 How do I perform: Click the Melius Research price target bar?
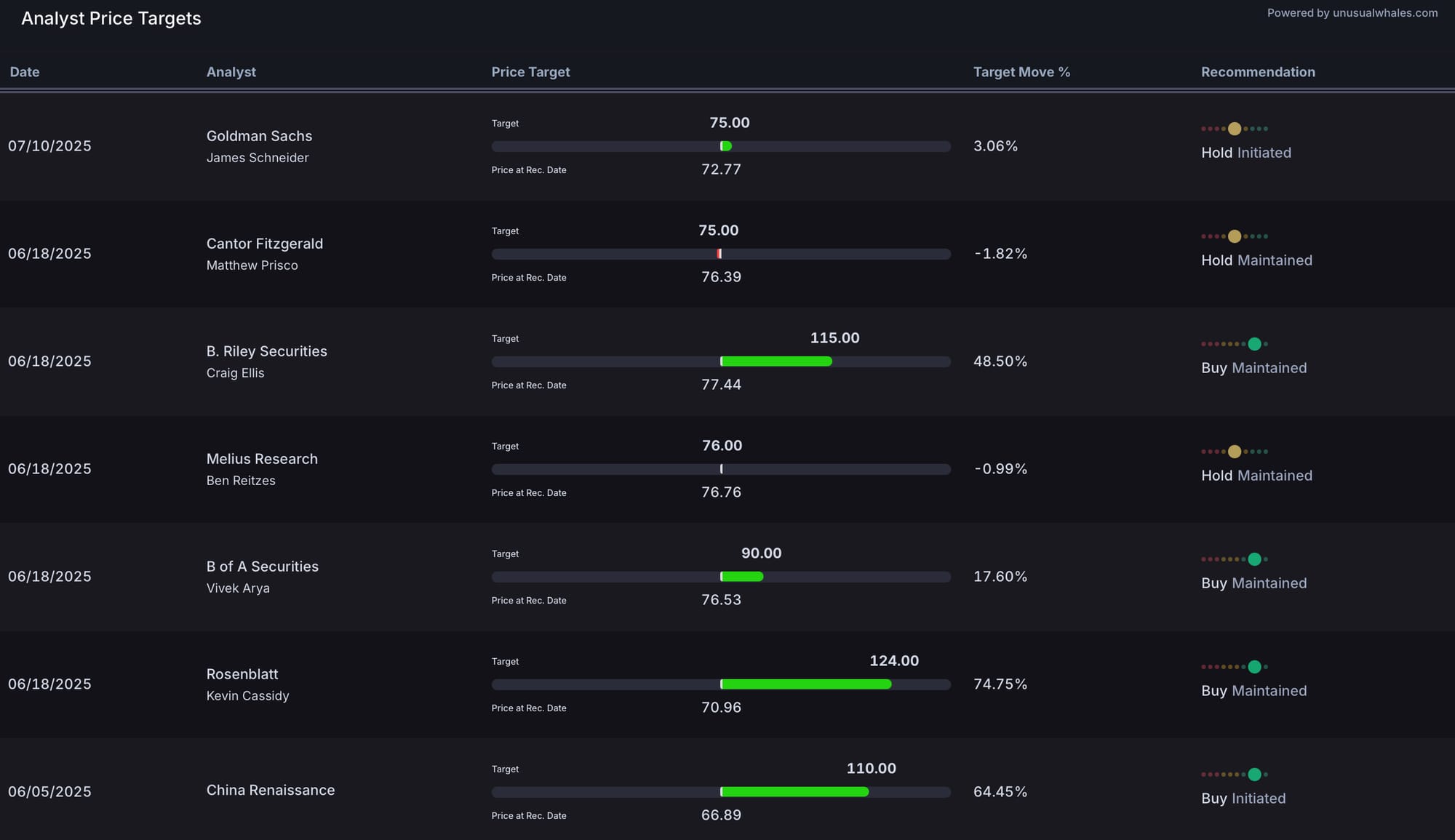point(721,469)
